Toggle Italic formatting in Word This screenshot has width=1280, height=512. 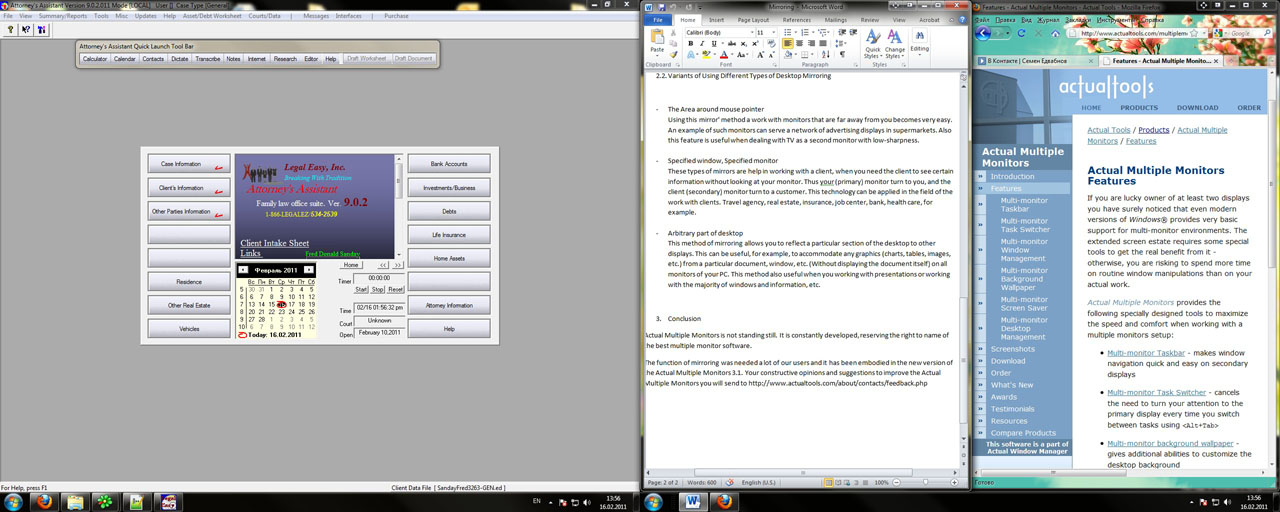coord(702,43)
